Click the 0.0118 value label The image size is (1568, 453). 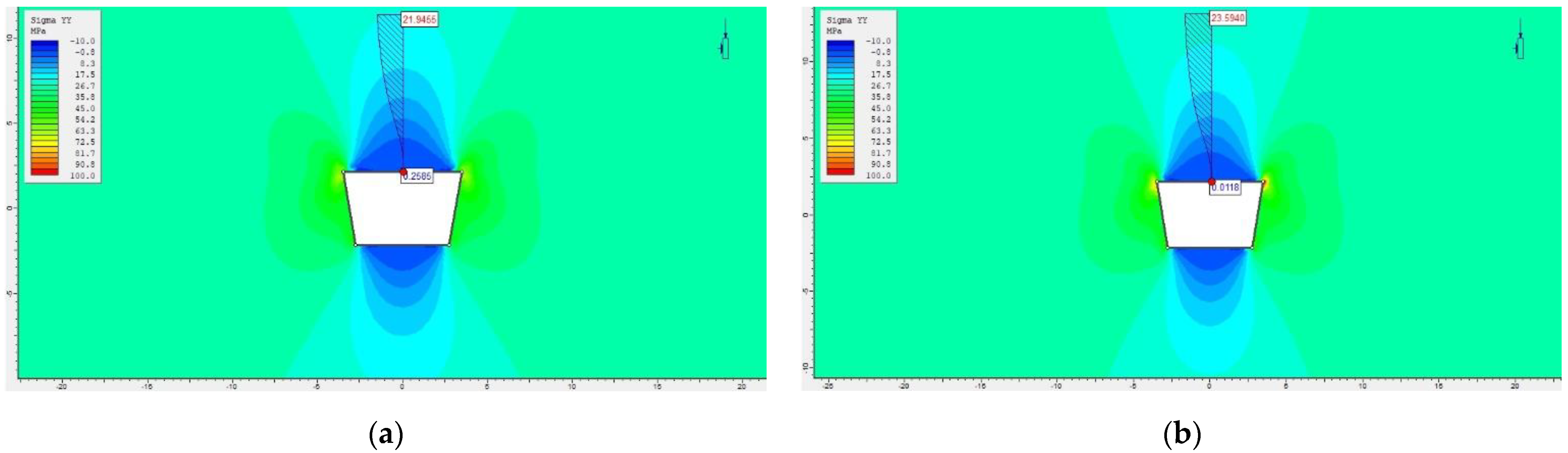coord(1225,188)
